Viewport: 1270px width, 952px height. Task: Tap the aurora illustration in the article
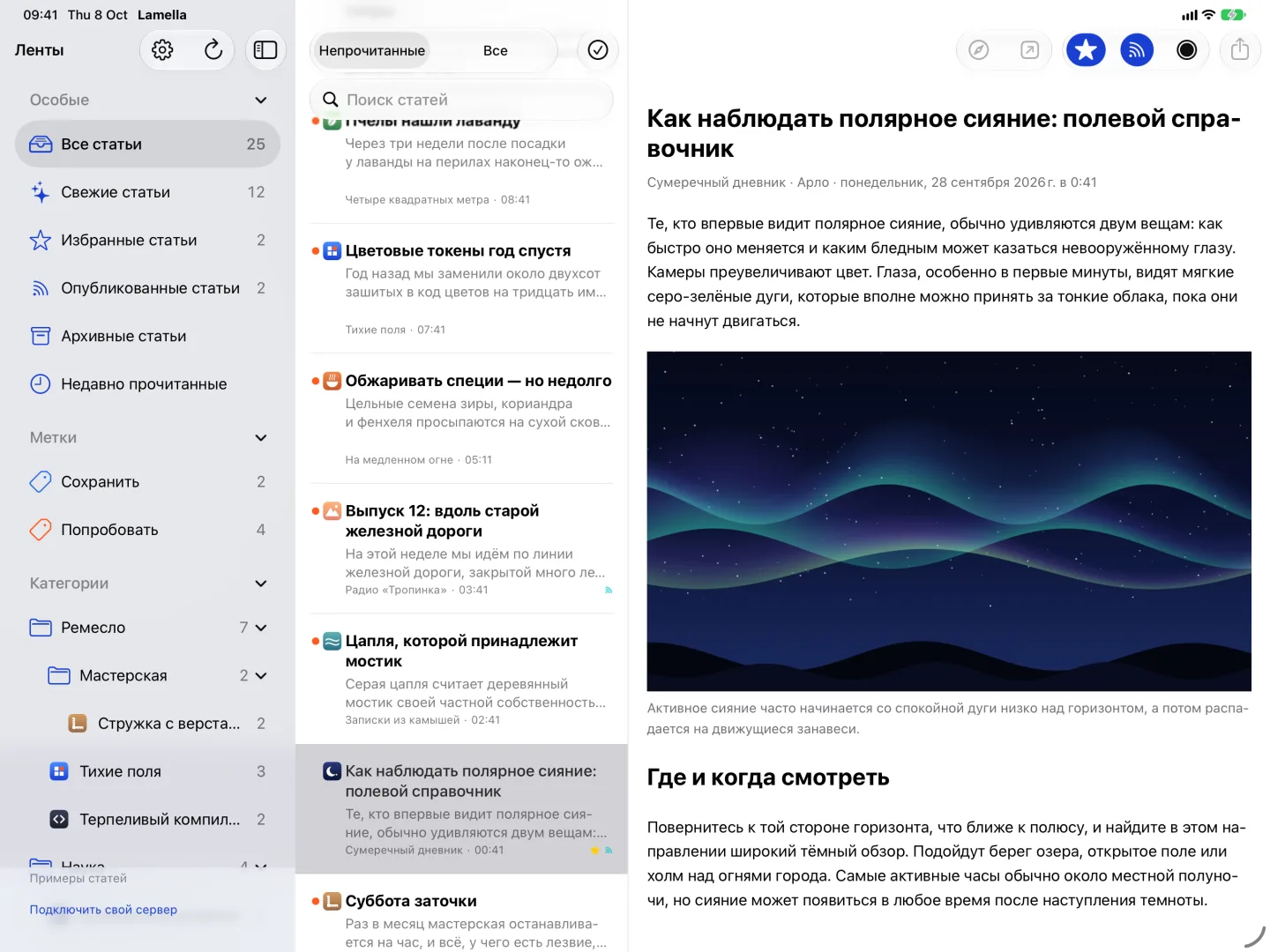(949, 521)
